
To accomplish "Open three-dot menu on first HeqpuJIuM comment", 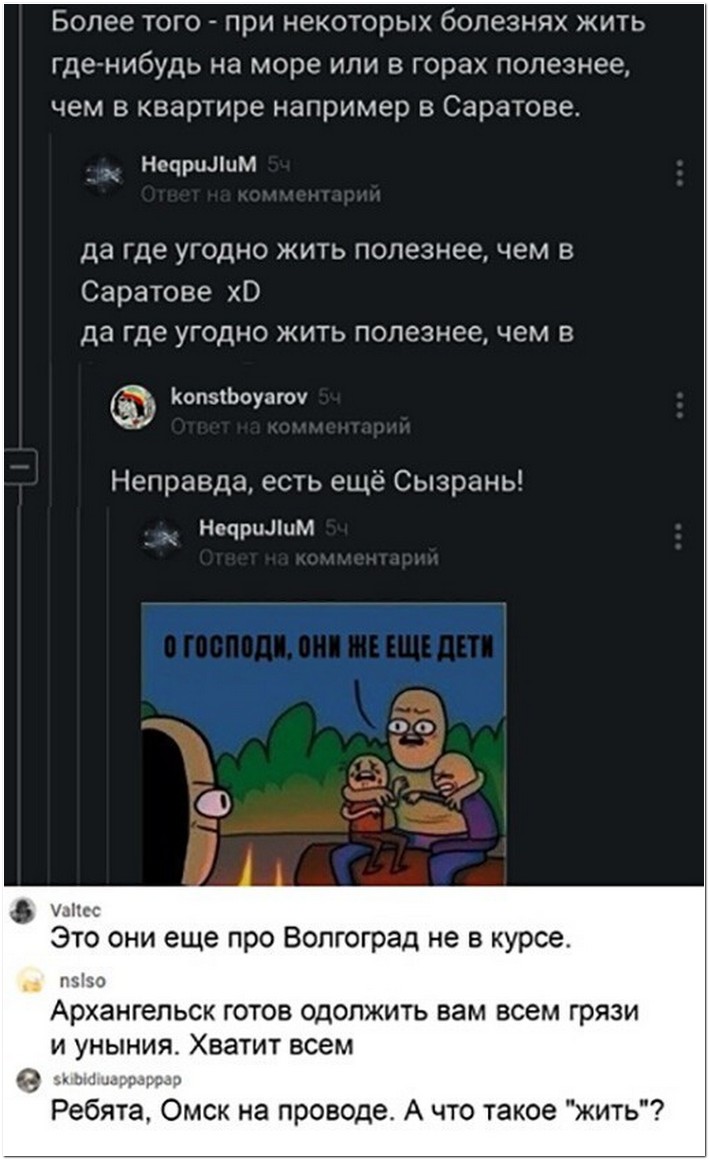I will point(679,172).
